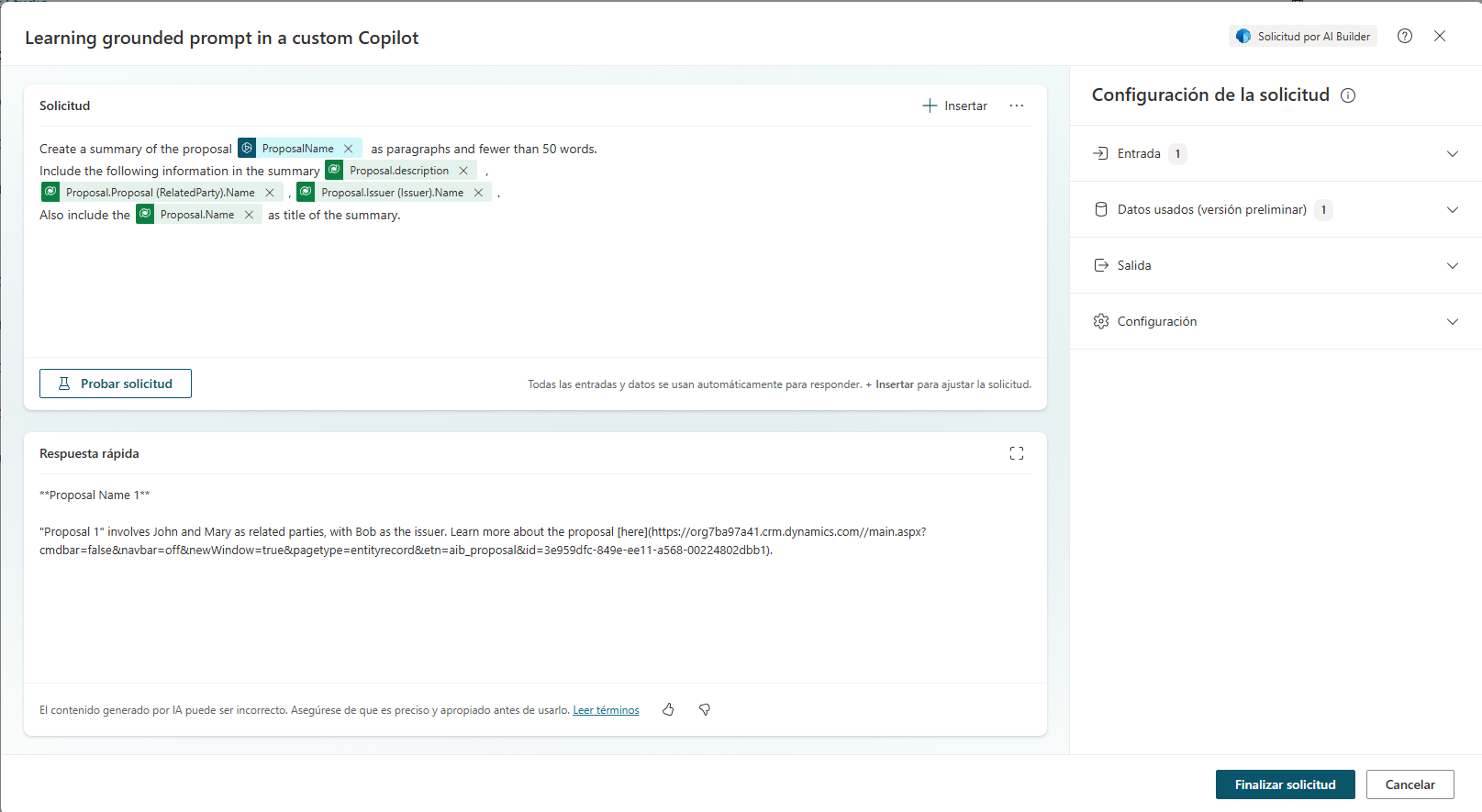The image size is (1482, 812).
Task: Click the text 'as title of the summary.'
Action: (x=334, y=215)
